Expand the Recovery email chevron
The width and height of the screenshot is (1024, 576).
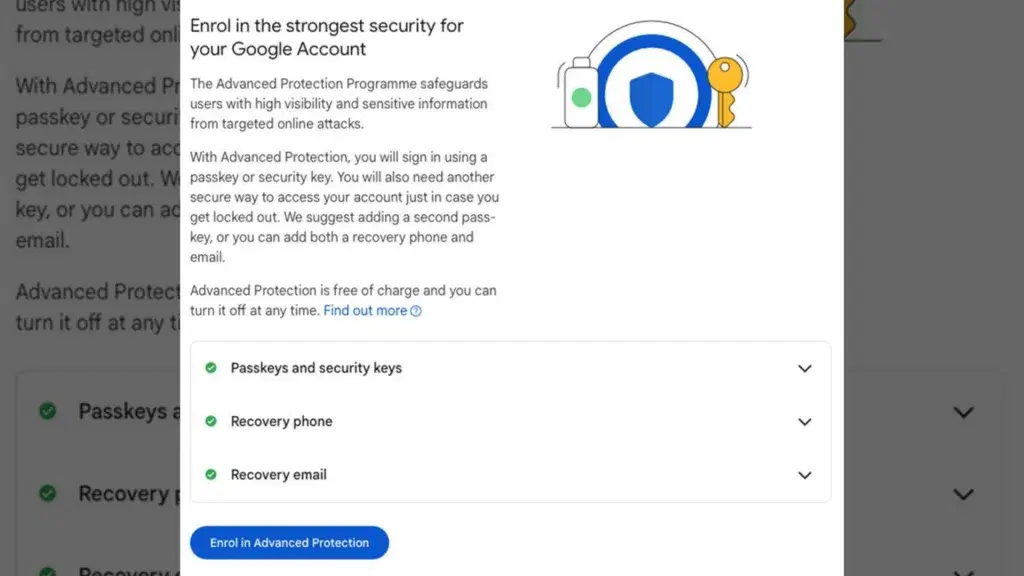[804, 475]
